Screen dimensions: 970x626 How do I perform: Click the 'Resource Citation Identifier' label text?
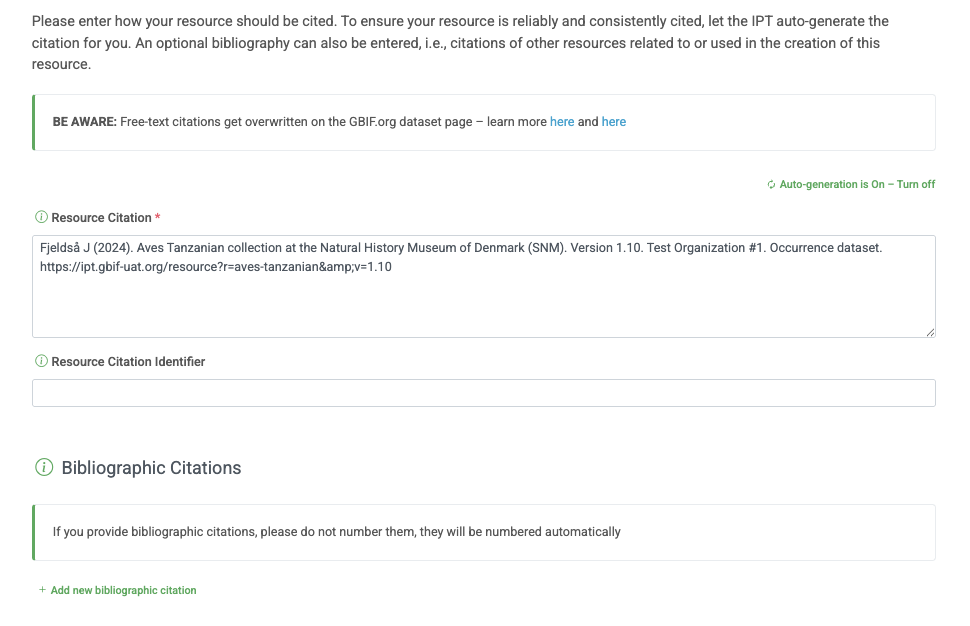(x=128, y=361)
